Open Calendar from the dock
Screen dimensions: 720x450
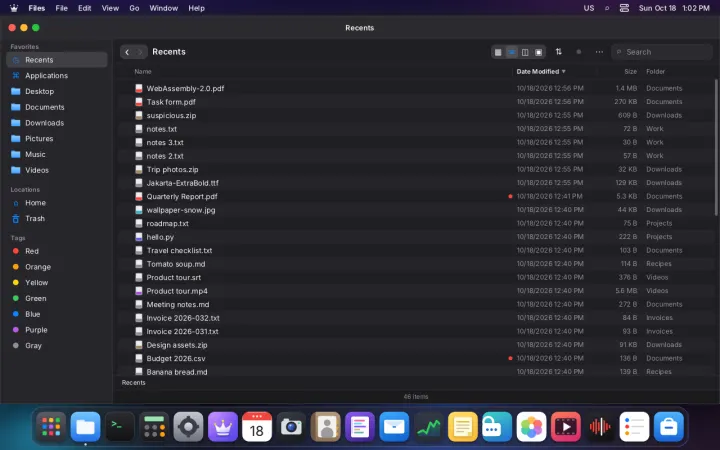point(257,427)
